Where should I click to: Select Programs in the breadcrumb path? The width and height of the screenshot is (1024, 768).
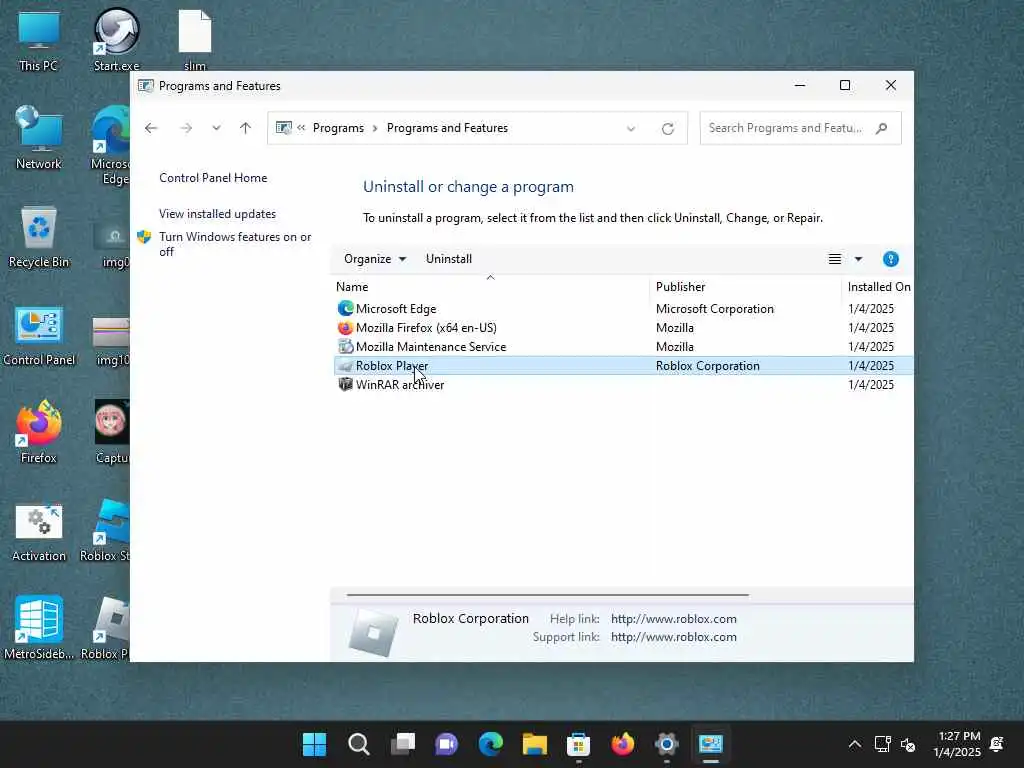[x=338, y=128]
